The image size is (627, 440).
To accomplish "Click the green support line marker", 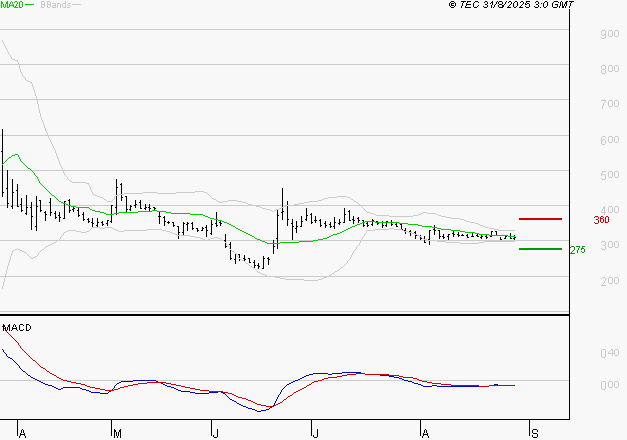I will click(540, 249).
